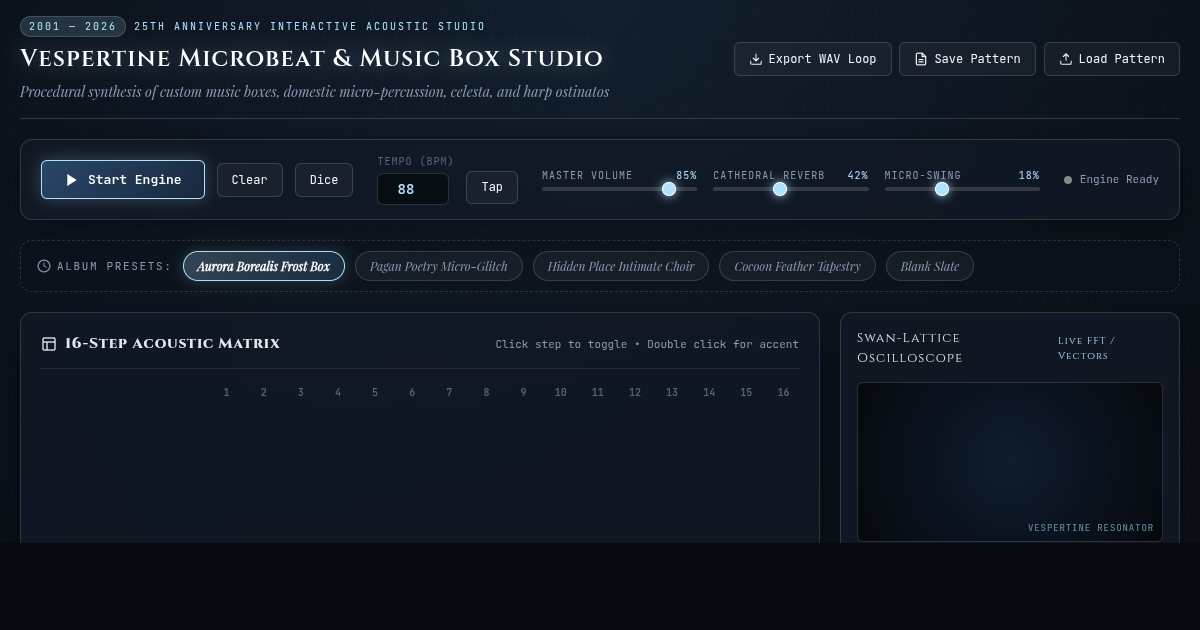The image size is (1200, 630).
Task: Choose the Hidden Place Intimate Choir preset
Action: [x=621, y=266]
